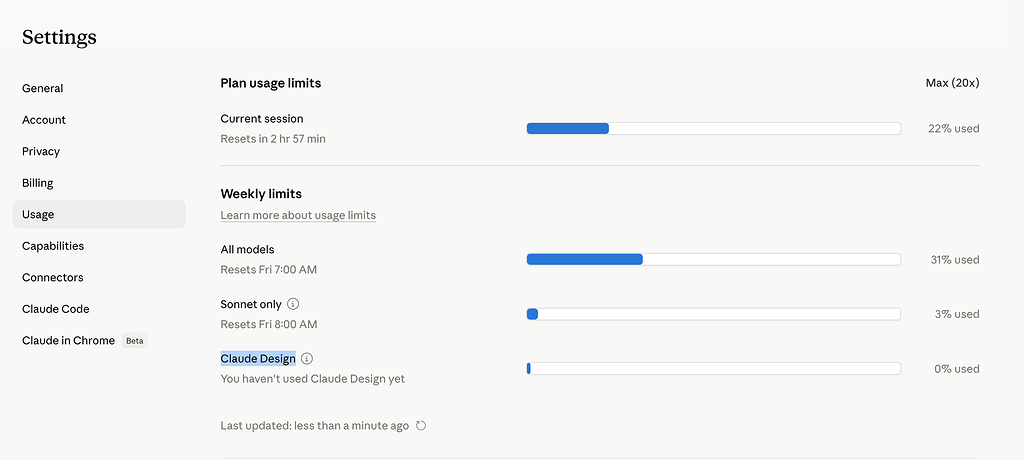
Task: Click the 22% used value
Action: [x=953, y=129]
